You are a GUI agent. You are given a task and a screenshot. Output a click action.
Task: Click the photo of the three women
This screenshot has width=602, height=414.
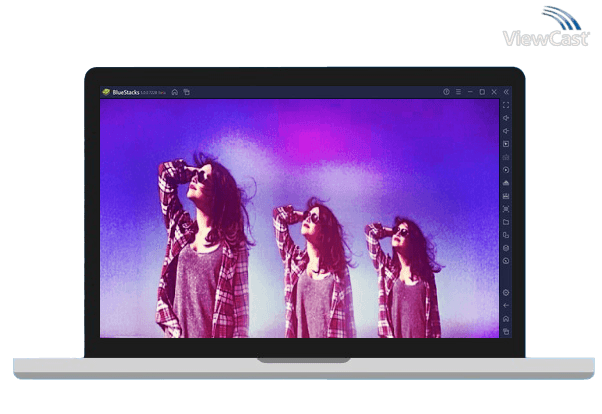click(299, 219)
